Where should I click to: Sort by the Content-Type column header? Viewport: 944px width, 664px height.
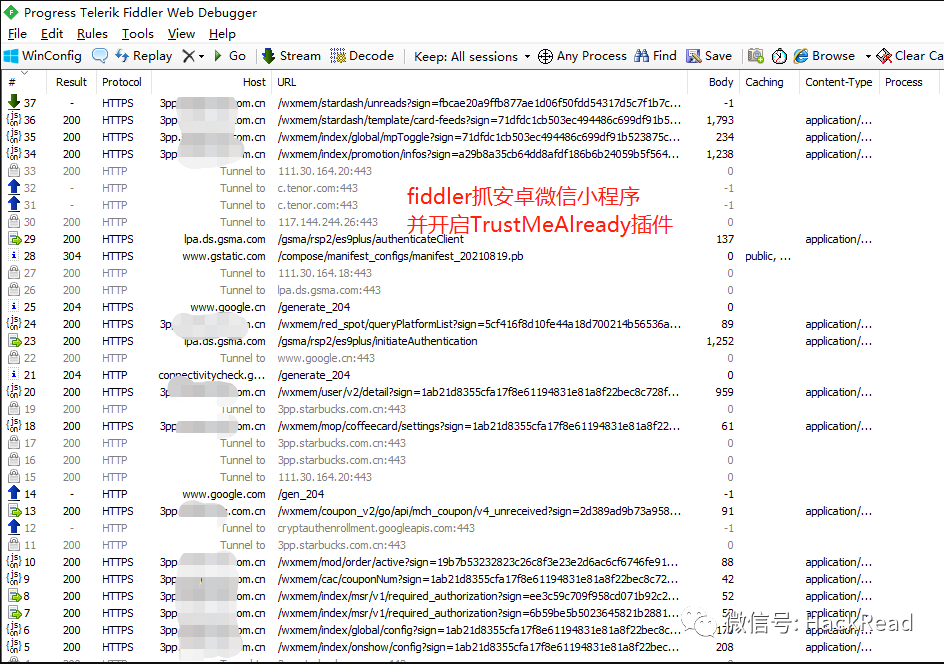[x=838, y=82]
